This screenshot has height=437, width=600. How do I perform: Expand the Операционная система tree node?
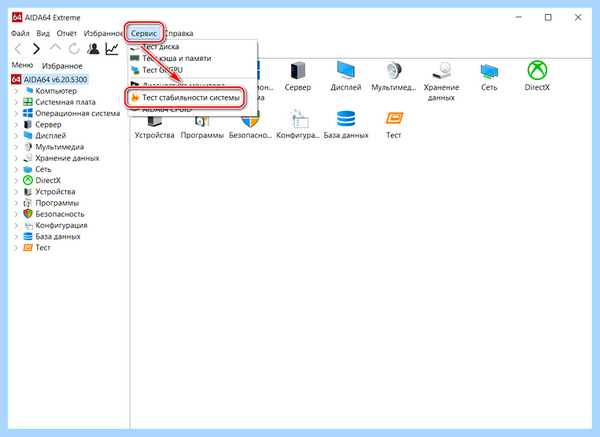16,113
